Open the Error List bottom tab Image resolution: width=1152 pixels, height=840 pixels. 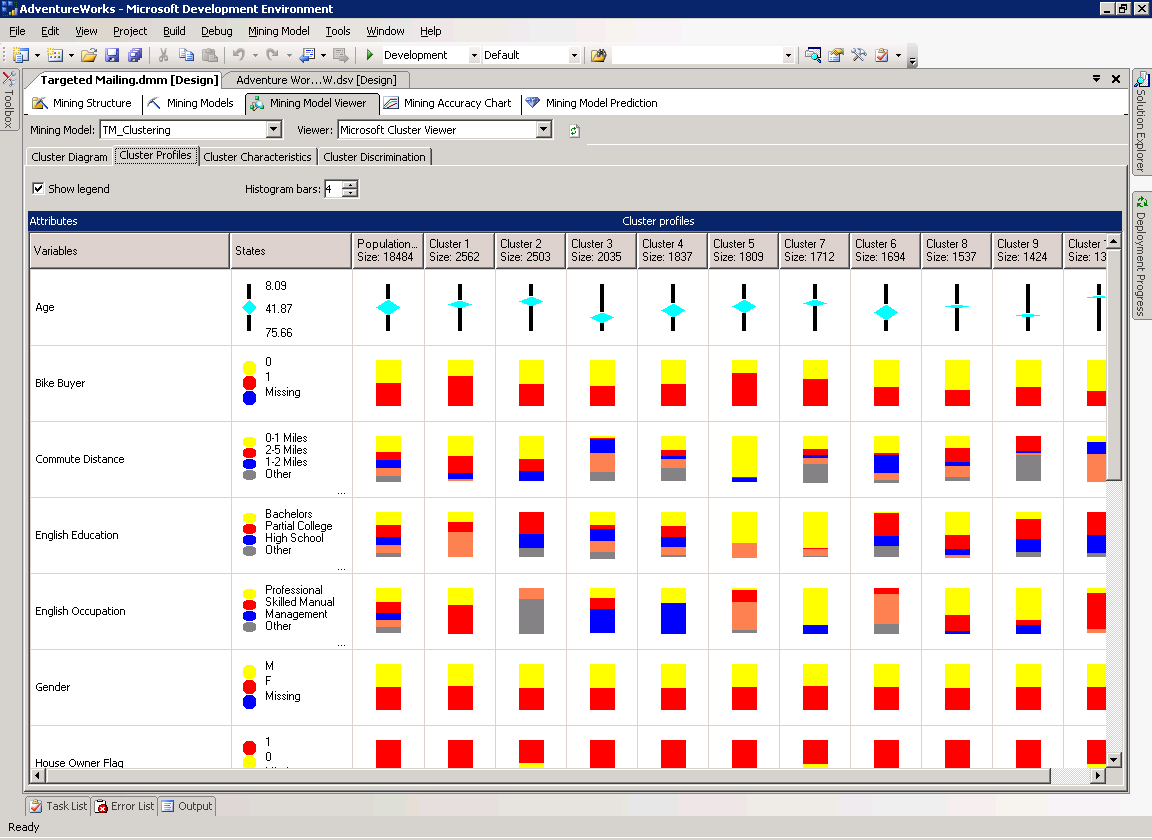click(125, 806)
